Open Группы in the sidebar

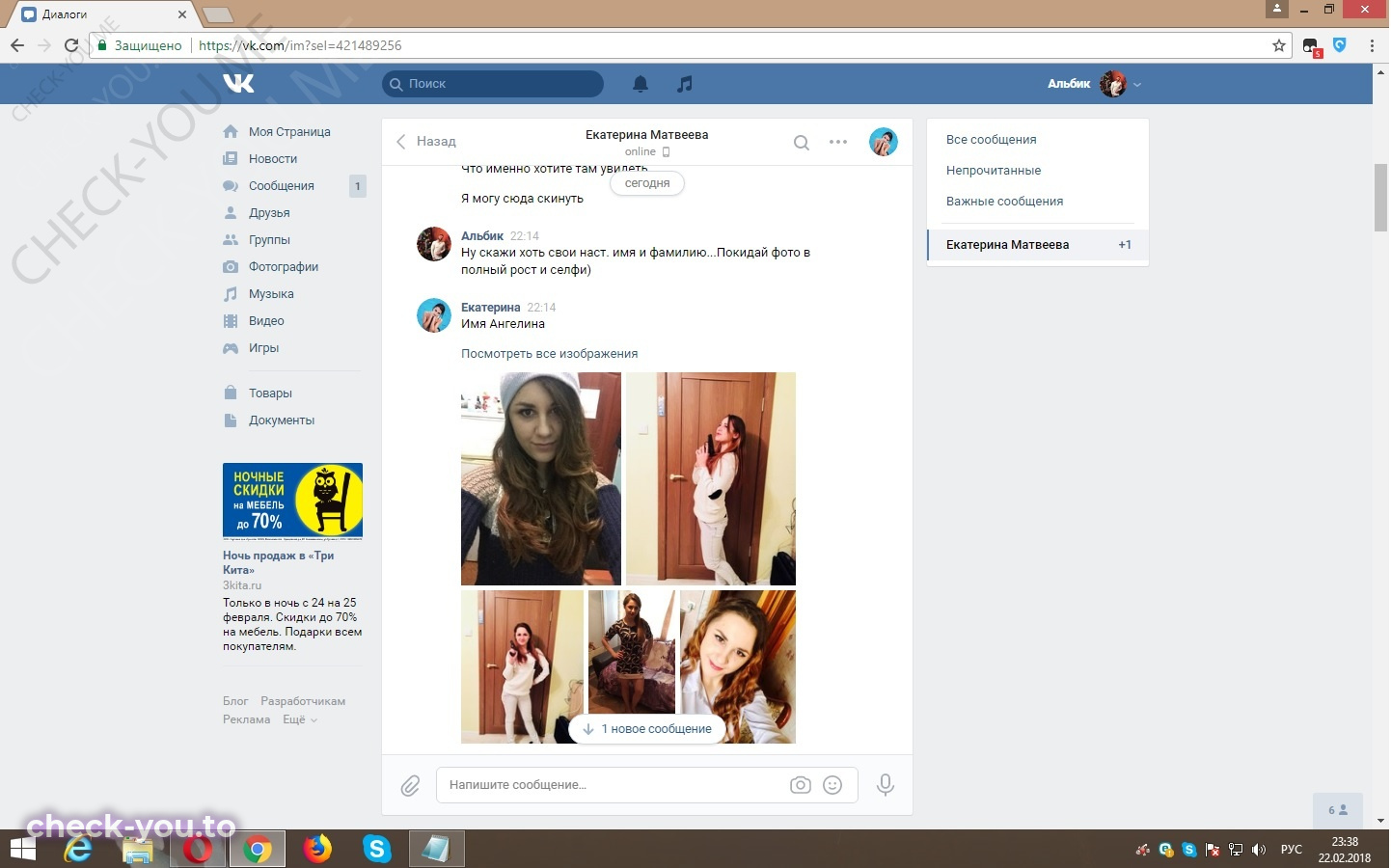coord(269,240)
